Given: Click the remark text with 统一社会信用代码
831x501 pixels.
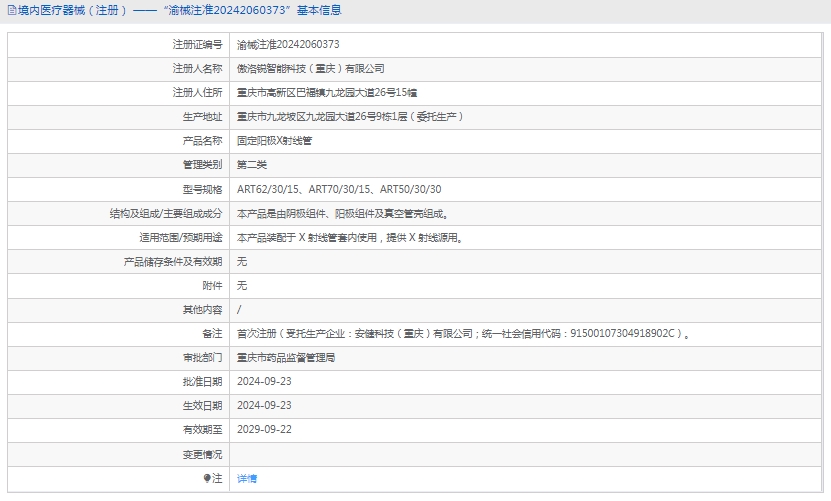Looking at the screenshot, I should coord(462,334).
